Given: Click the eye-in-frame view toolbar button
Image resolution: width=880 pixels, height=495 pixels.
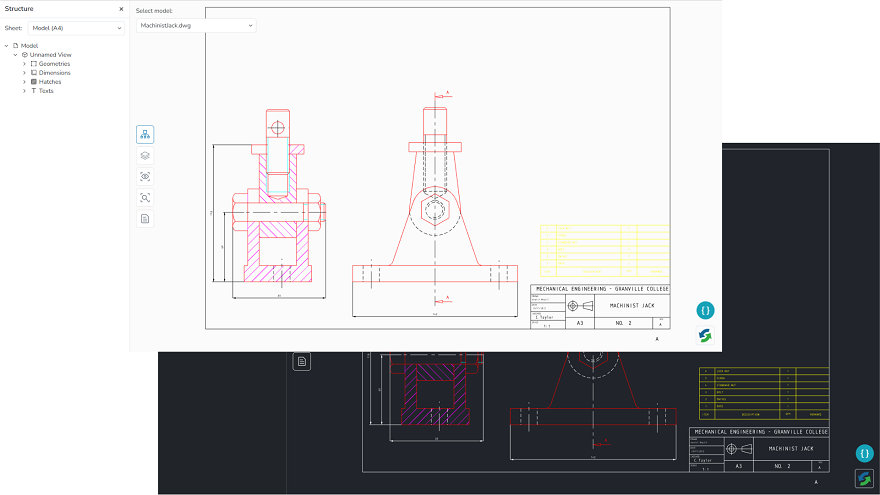Looking at the screenshot, I should click(x=145, y=177).
